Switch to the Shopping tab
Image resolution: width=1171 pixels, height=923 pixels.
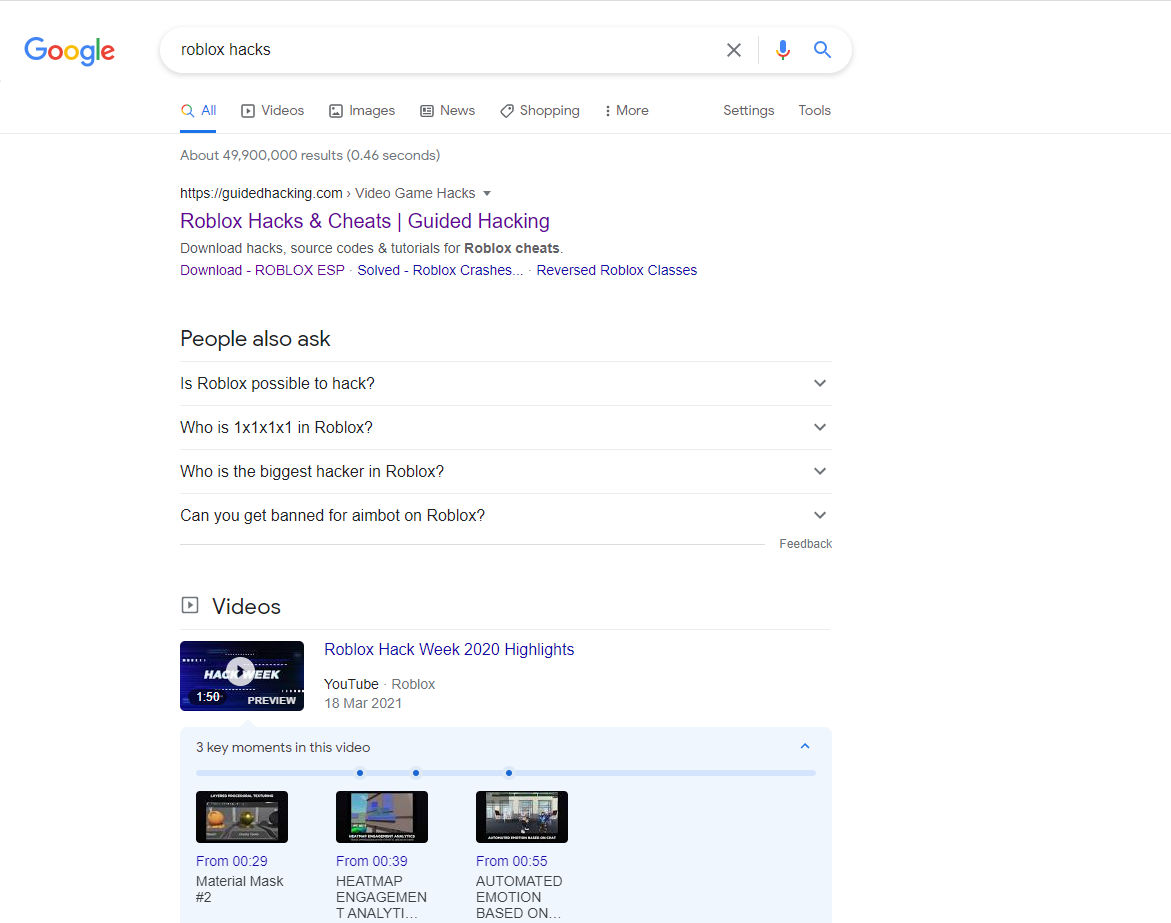(x=540, y=111)
